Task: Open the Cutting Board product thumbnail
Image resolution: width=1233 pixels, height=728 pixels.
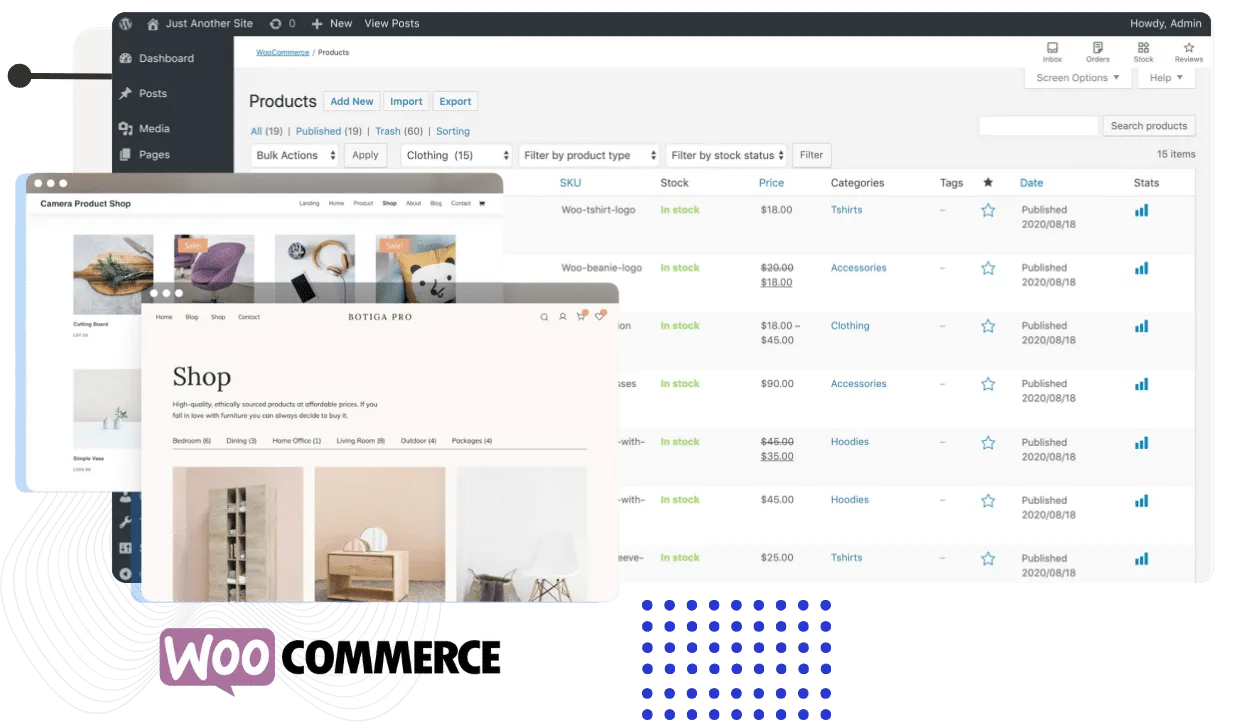Action: click(x=113, y=275)
